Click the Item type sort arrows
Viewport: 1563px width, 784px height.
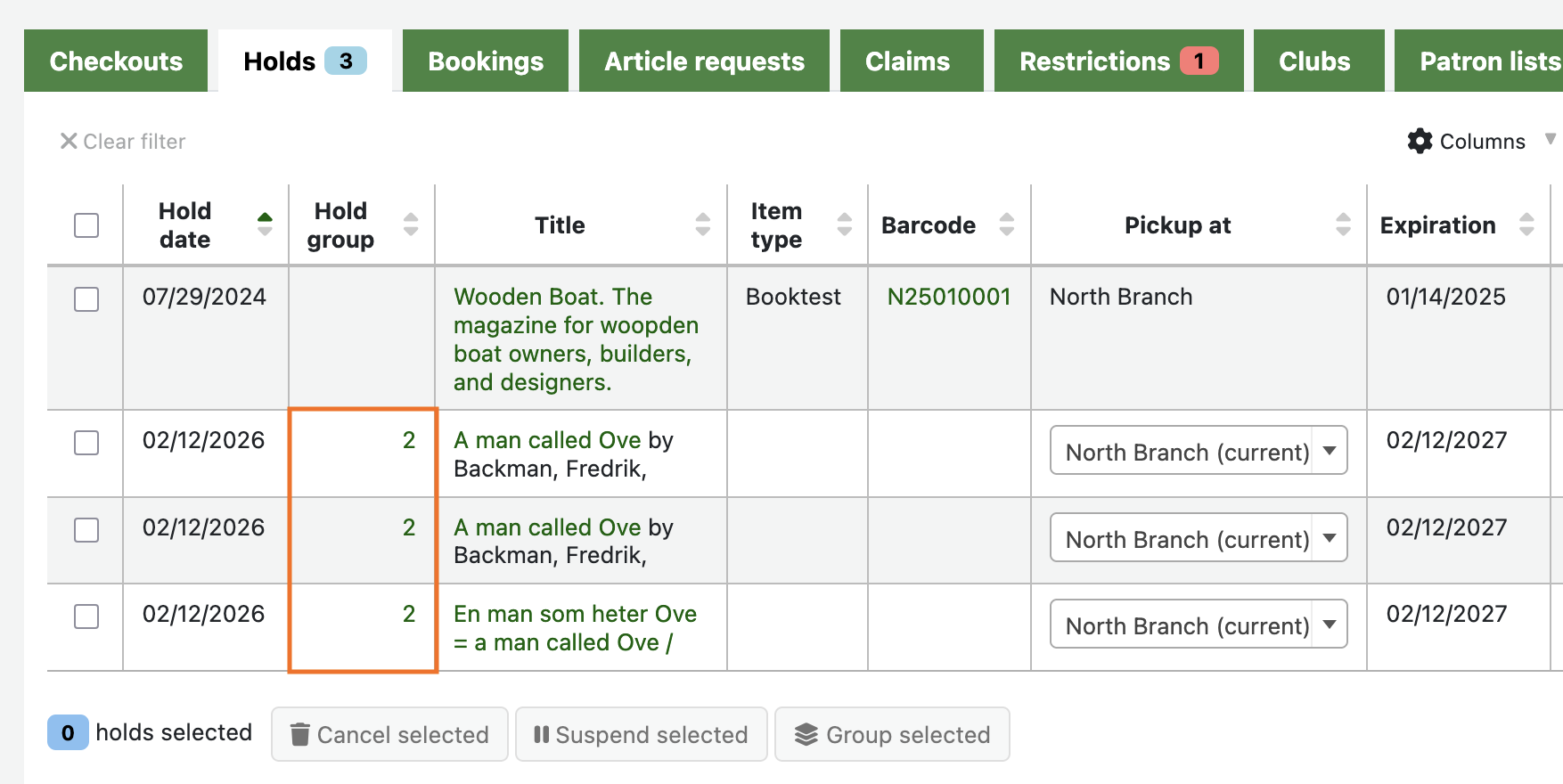point(845,225)
